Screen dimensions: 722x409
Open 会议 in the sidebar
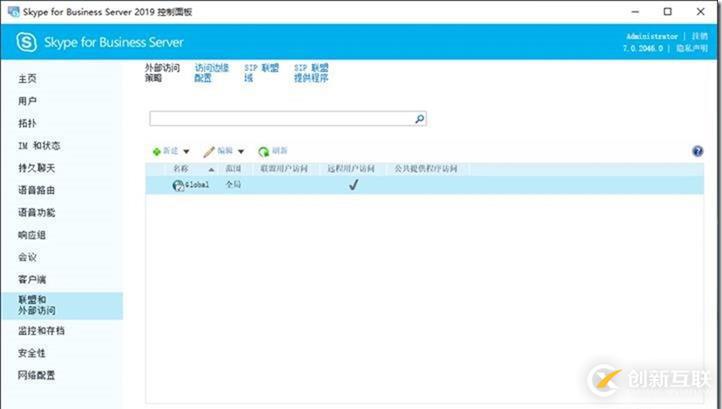tap(27, 257)
